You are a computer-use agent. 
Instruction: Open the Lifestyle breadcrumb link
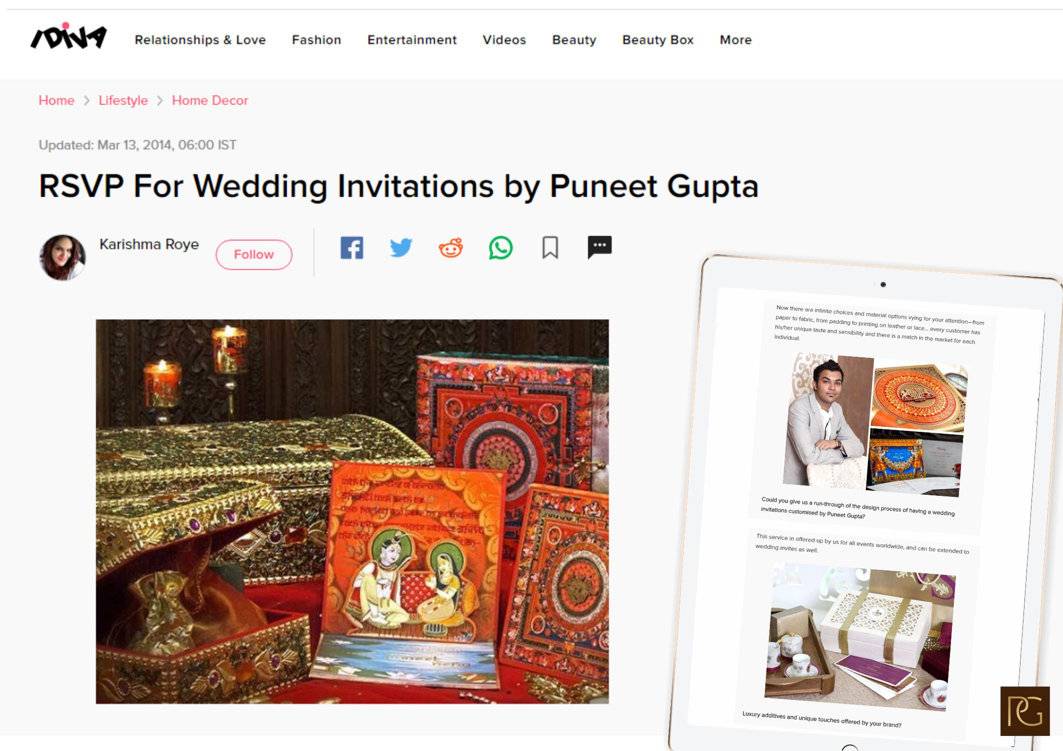[123, 100]
